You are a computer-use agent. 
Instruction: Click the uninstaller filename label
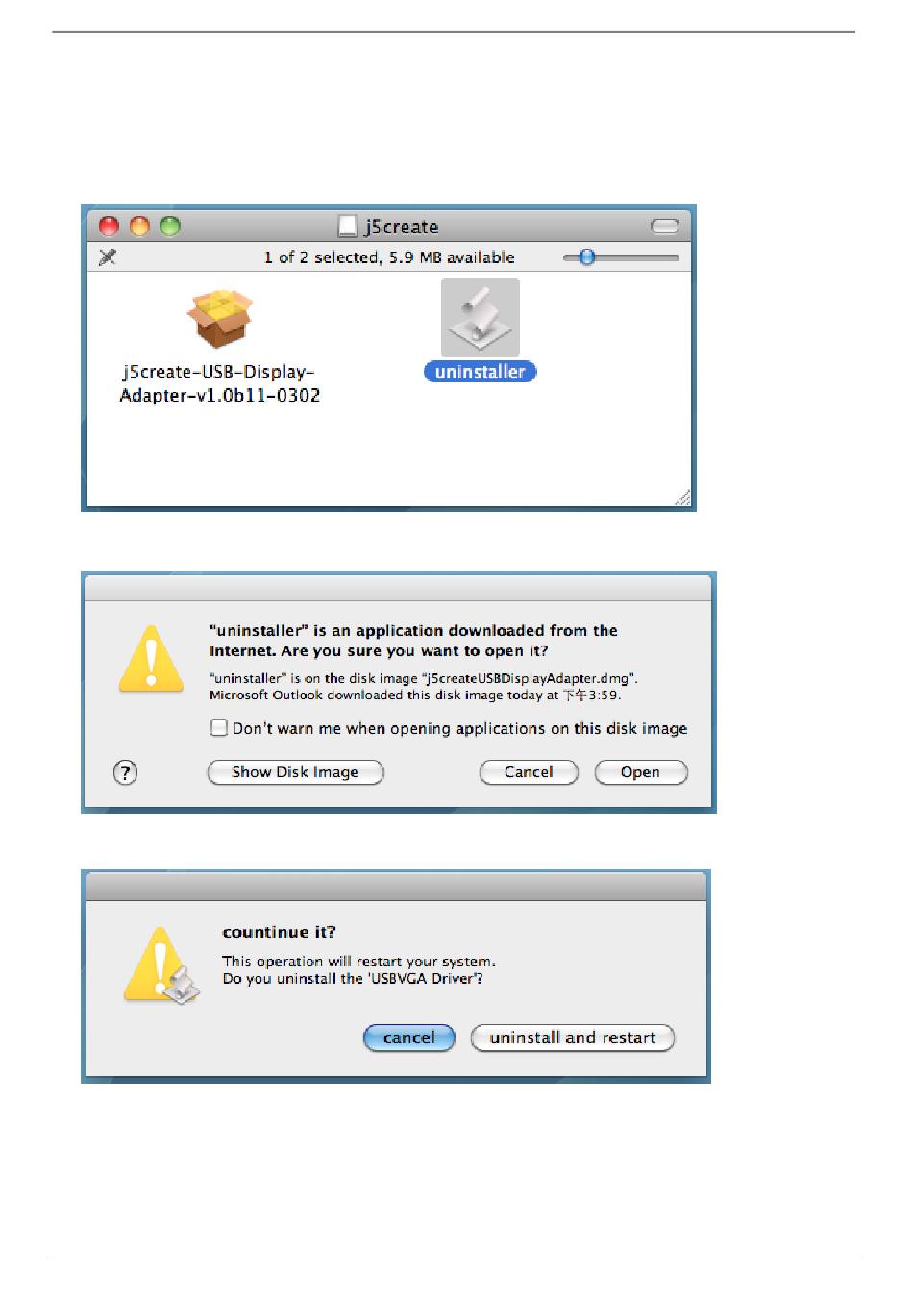point(480,373)
